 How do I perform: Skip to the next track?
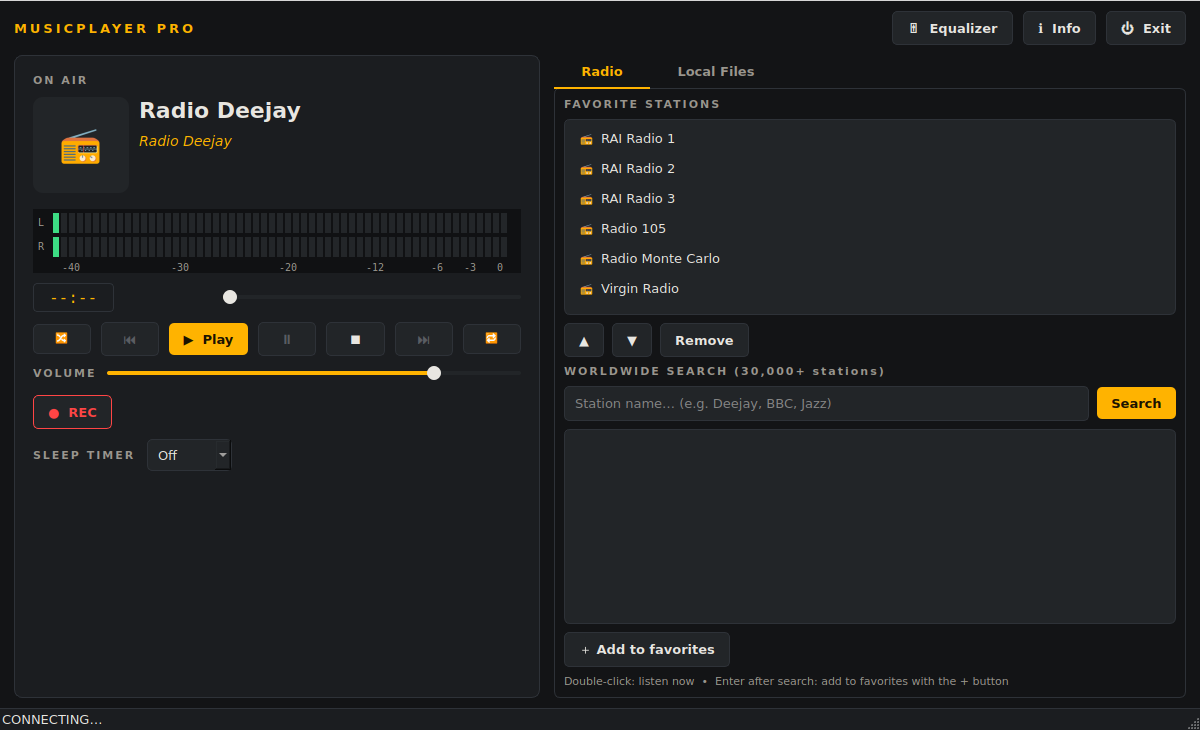click(x=424, y=339)
